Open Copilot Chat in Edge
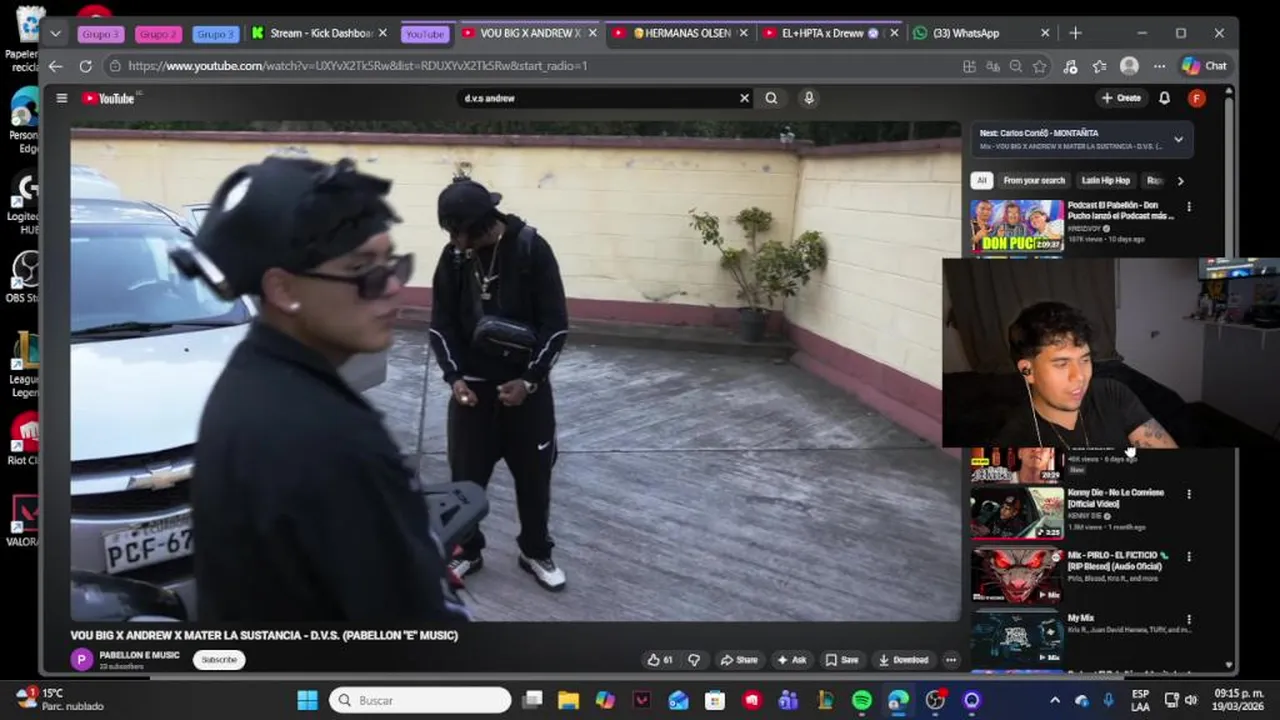 [1204, 66]
